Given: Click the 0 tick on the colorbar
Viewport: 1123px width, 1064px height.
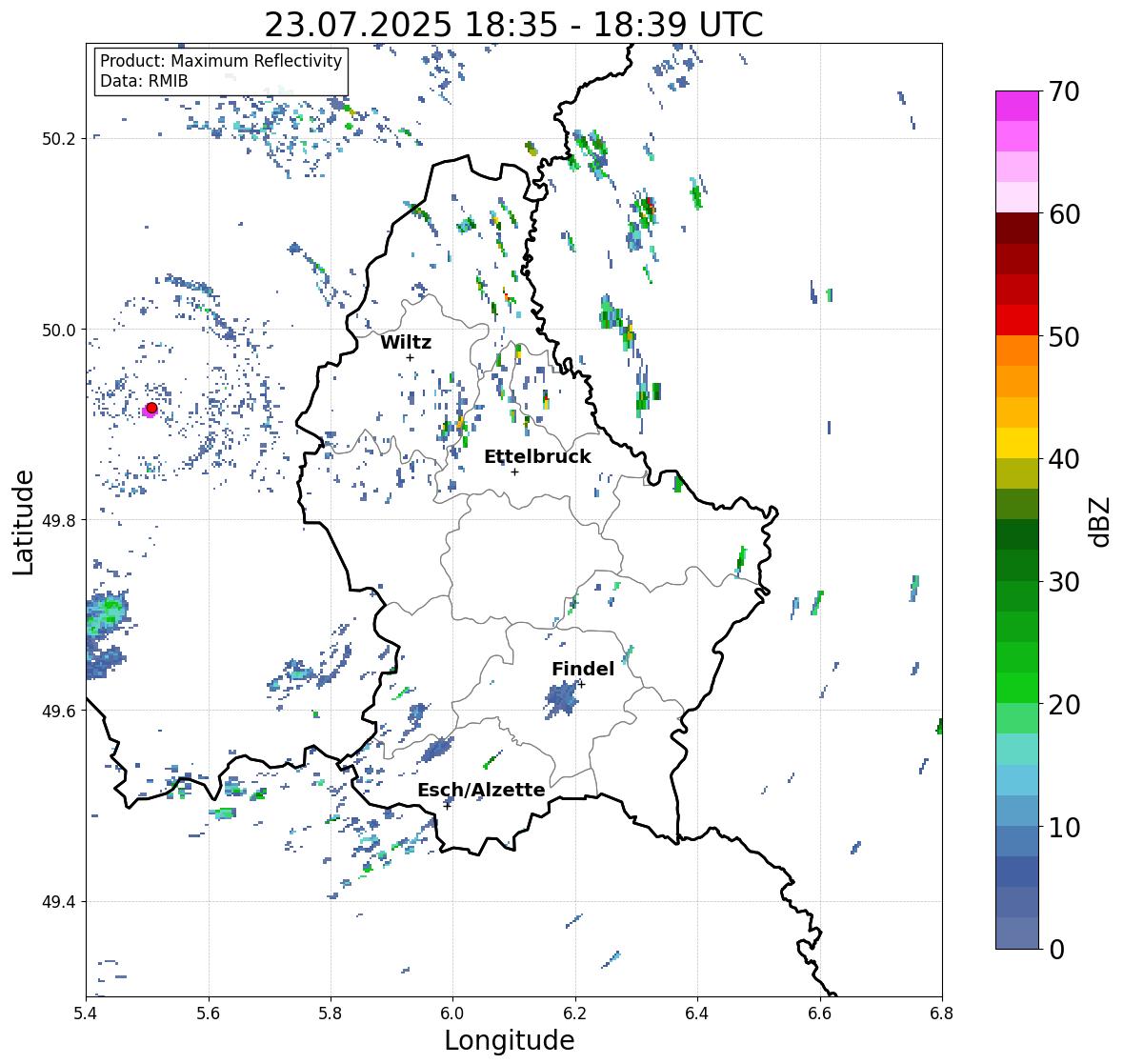Looking at the screenshot, I should click(1056, 950).
